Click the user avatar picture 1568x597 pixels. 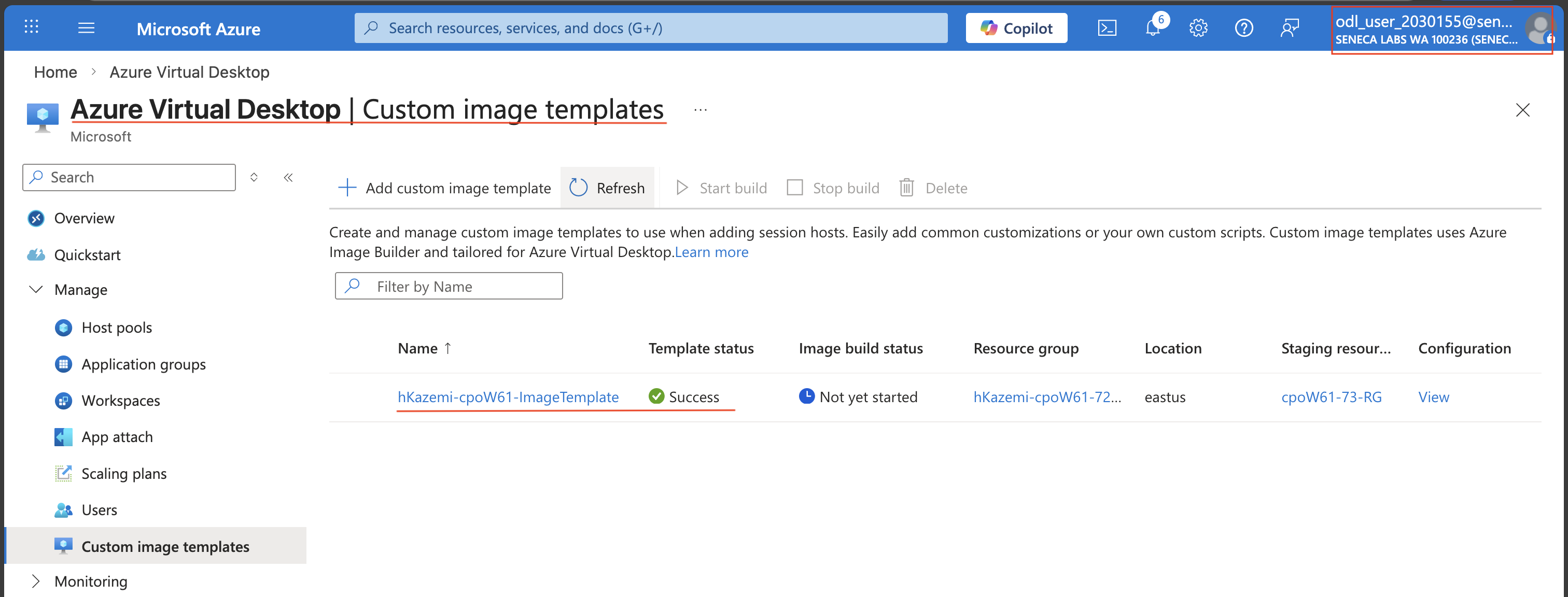click(x=1539, y=29)
